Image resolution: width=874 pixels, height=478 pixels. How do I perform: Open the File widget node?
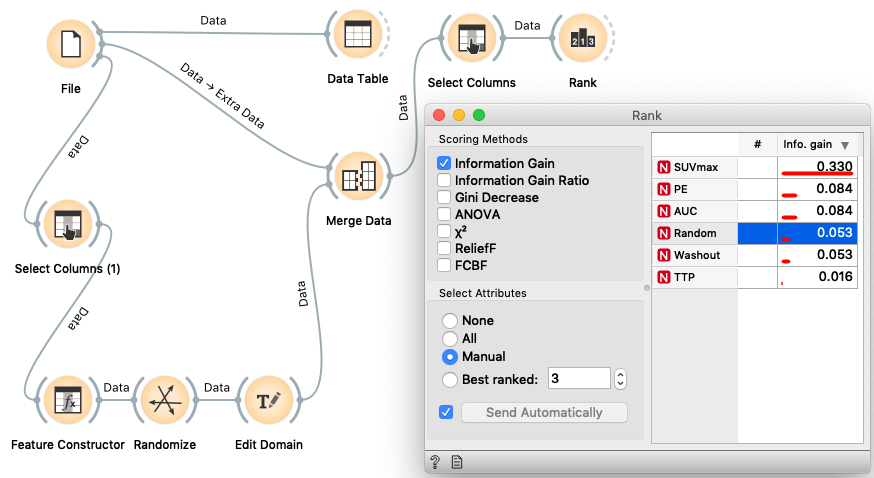click(x=70, y=44)
